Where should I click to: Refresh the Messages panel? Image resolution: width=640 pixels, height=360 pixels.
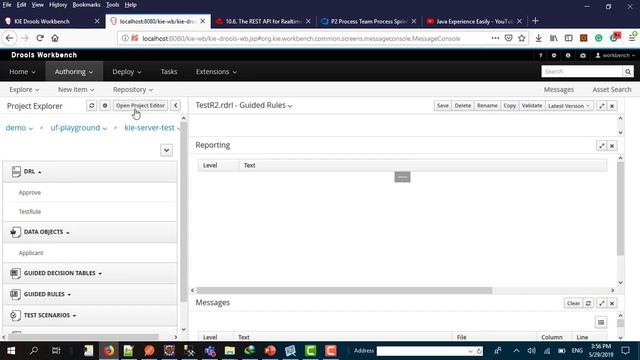(x=588, y=303)
